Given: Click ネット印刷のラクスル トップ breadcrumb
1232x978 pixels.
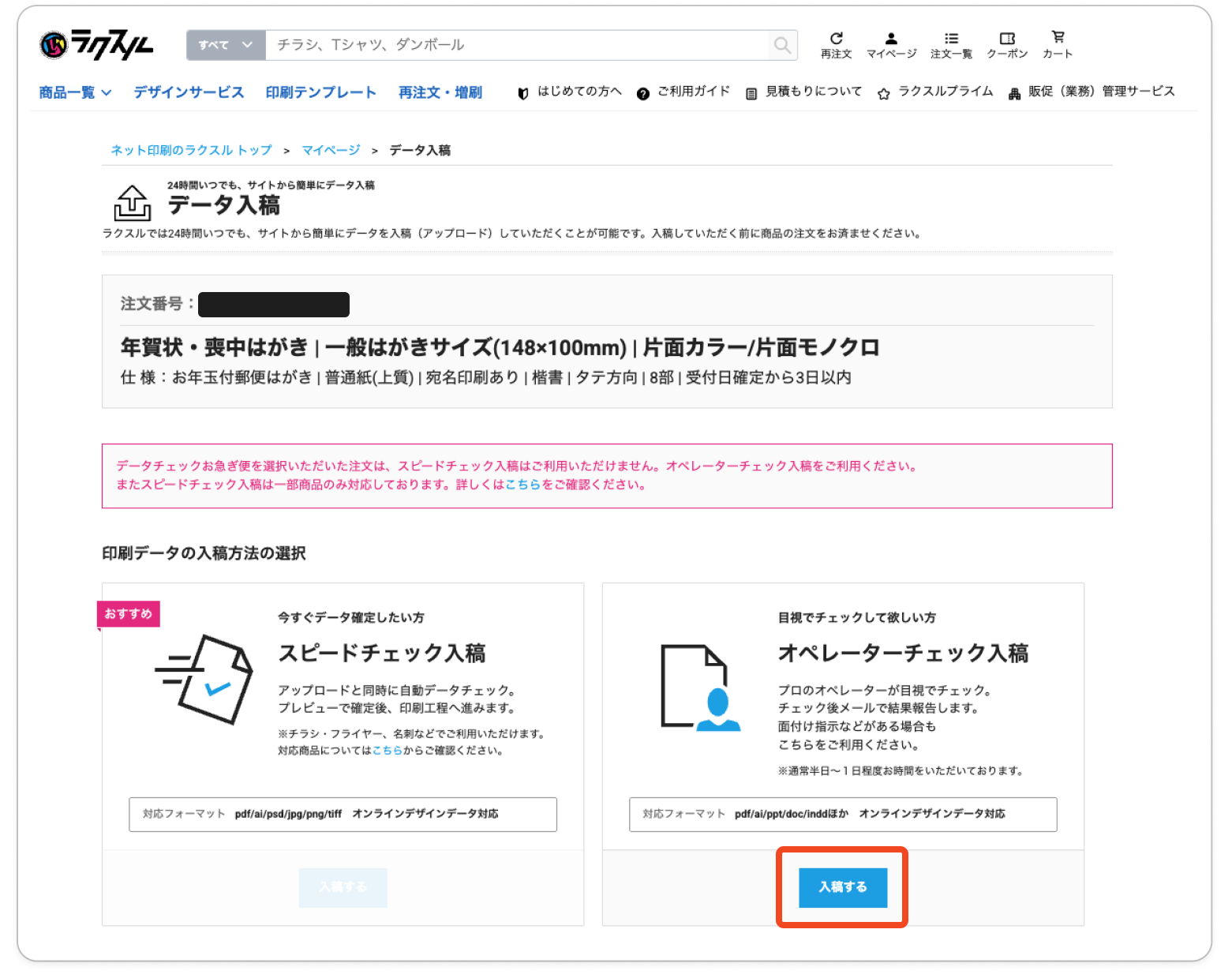Looking at the screenshot, I should (x=191, y=150).
